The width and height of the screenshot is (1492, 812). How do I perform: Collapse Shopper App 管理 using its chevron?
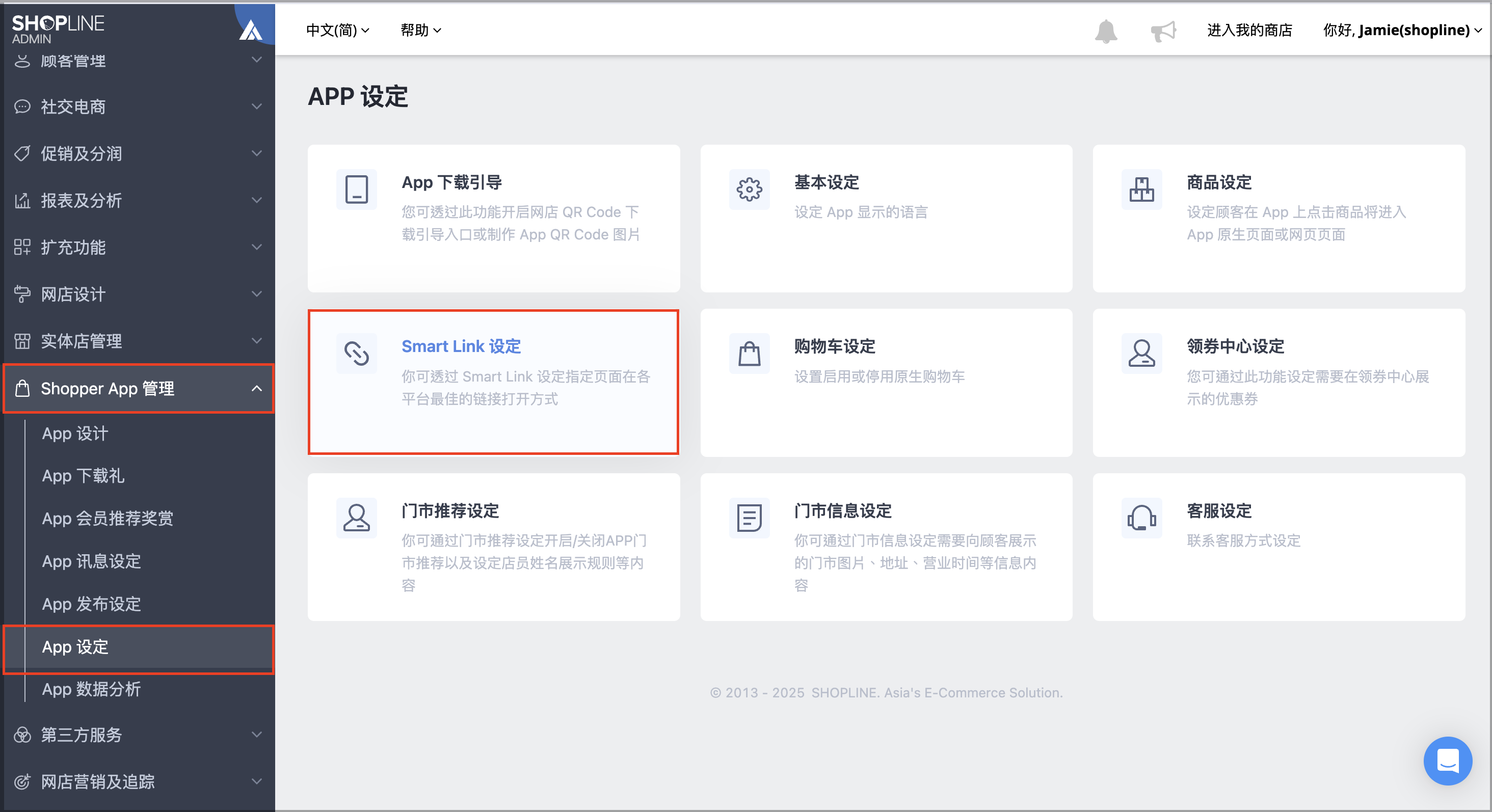(257, 388)
